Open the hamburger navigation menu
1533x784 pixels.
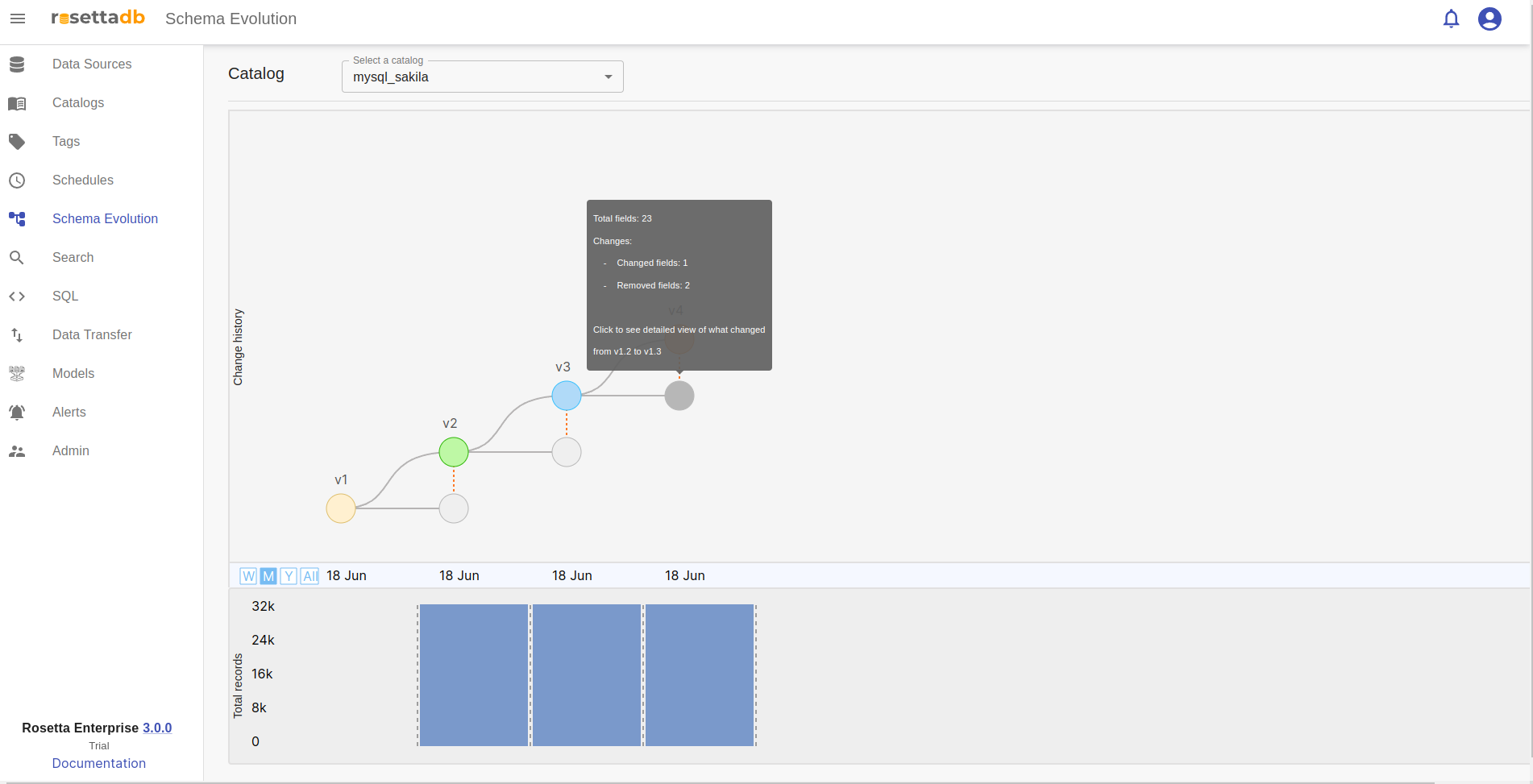tap(18, 19)
